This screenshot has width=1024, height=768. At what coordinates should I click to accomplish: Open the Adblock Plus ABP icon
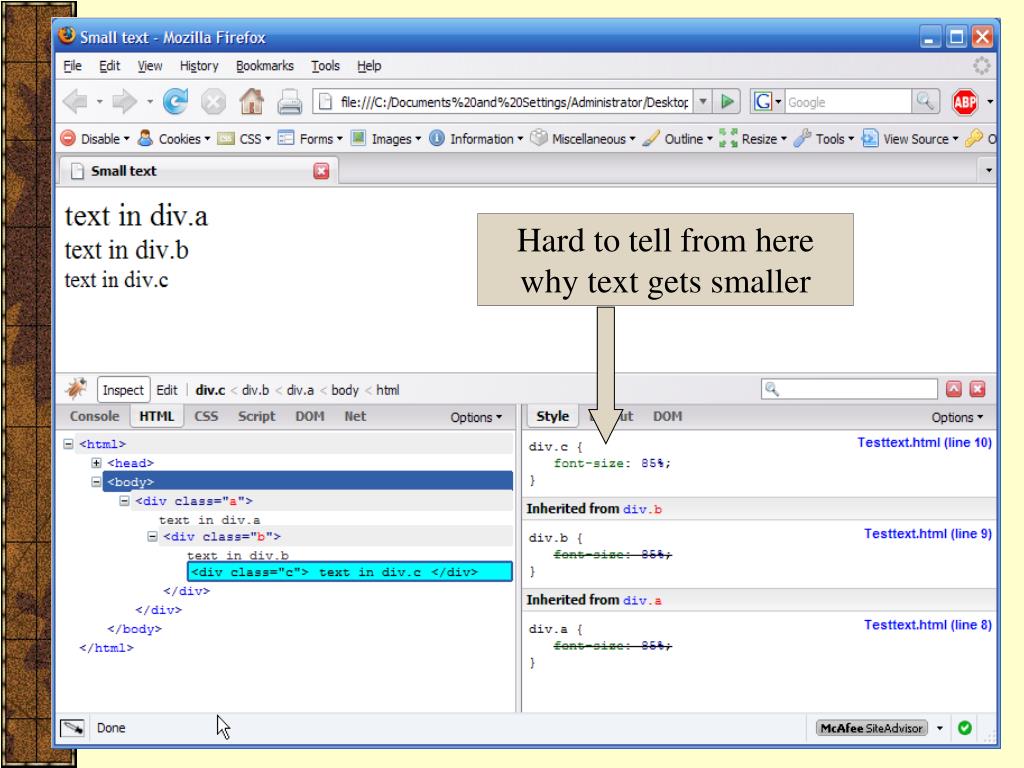tap(965, 102)
